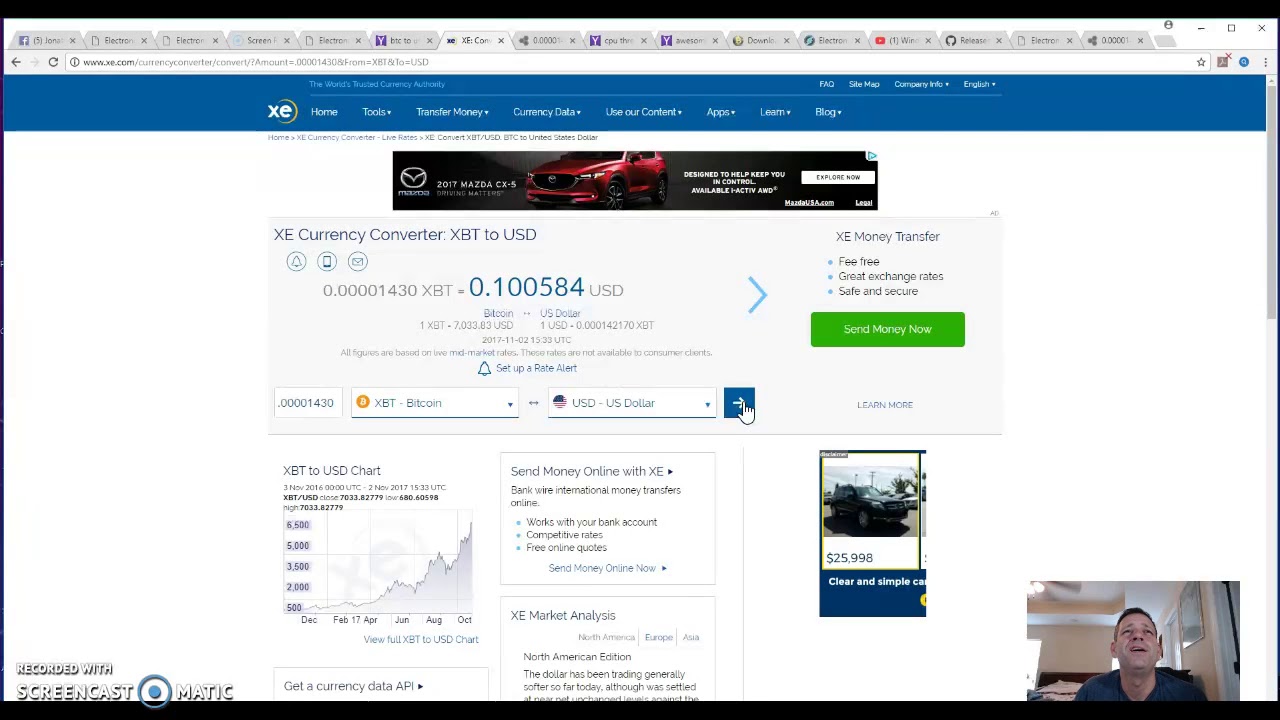Switch to the 'cpu thre' Yahoo tab
This screenshot has width=1280, height=720.
tap(617, 40)
